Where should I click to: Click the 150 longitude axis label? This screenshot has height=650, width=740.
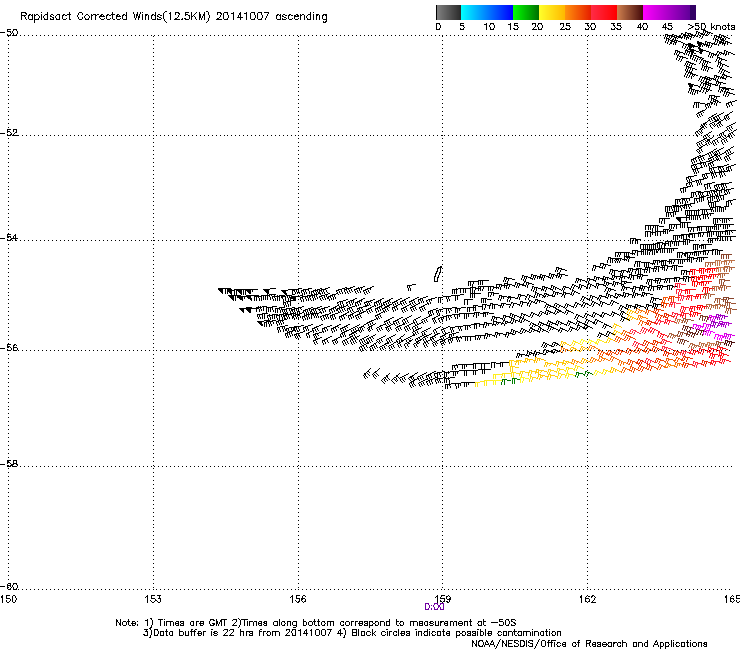[9, 599]
